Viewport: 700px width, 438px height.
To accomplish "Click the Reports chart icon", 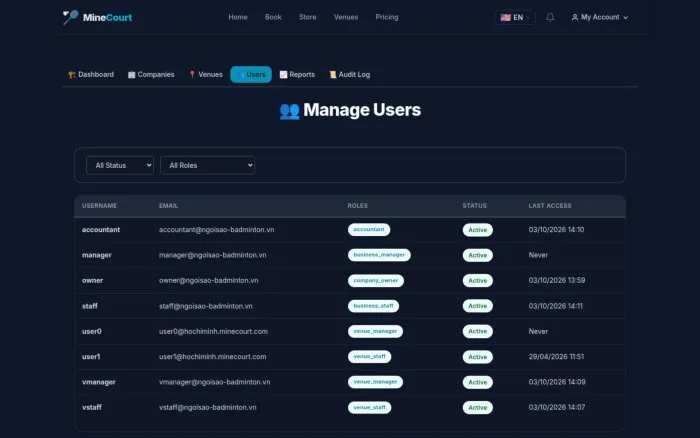I will pyautogui.click(x=283, y=75).
